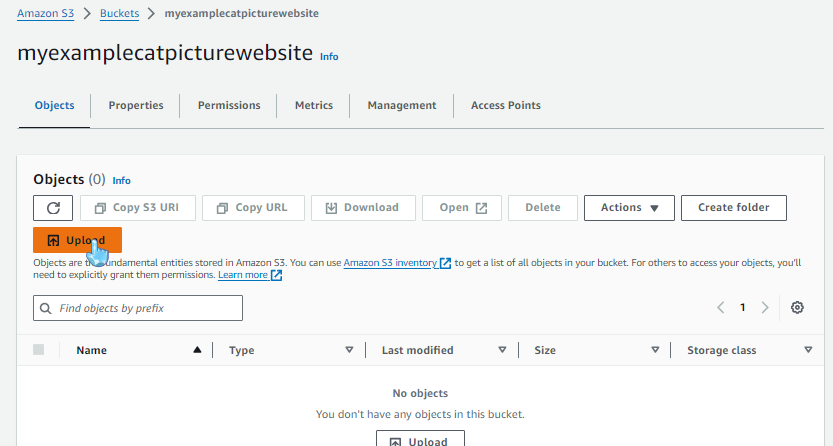The image size is (833, 446).
Task: Click Upload button under No objects
Action: (x=420, y=439)
